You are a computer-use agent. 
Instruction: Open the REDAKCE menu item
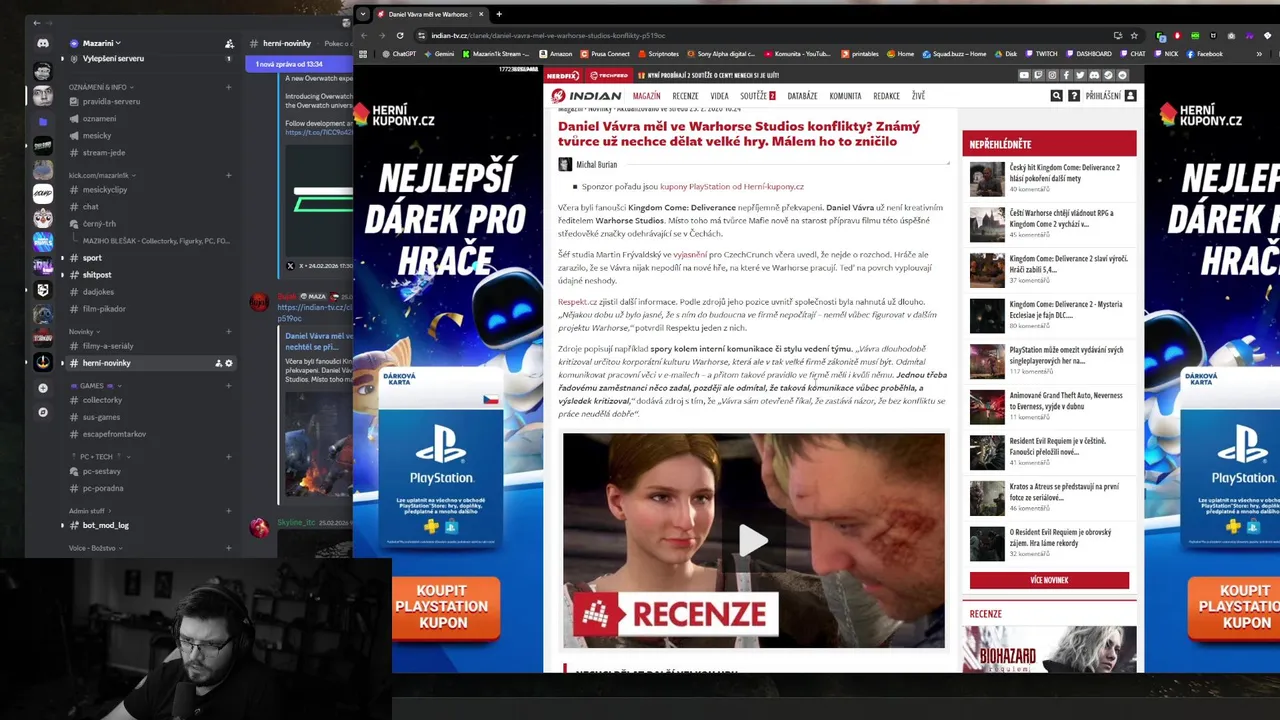click(886, 96)
